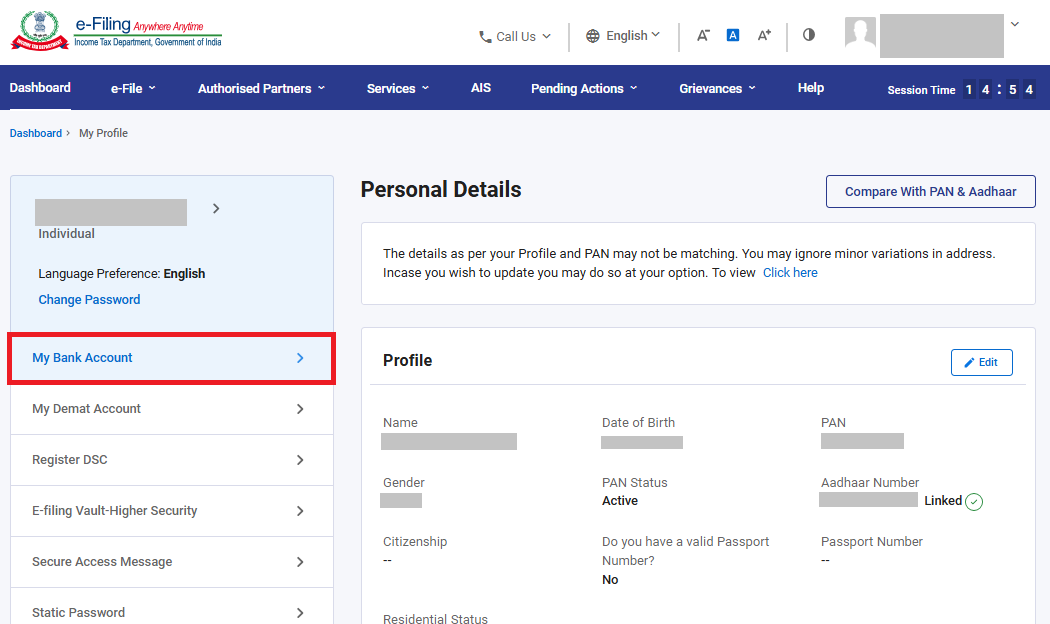
Task: Expand the user account menu chevron
Action: click(1015, 24)
